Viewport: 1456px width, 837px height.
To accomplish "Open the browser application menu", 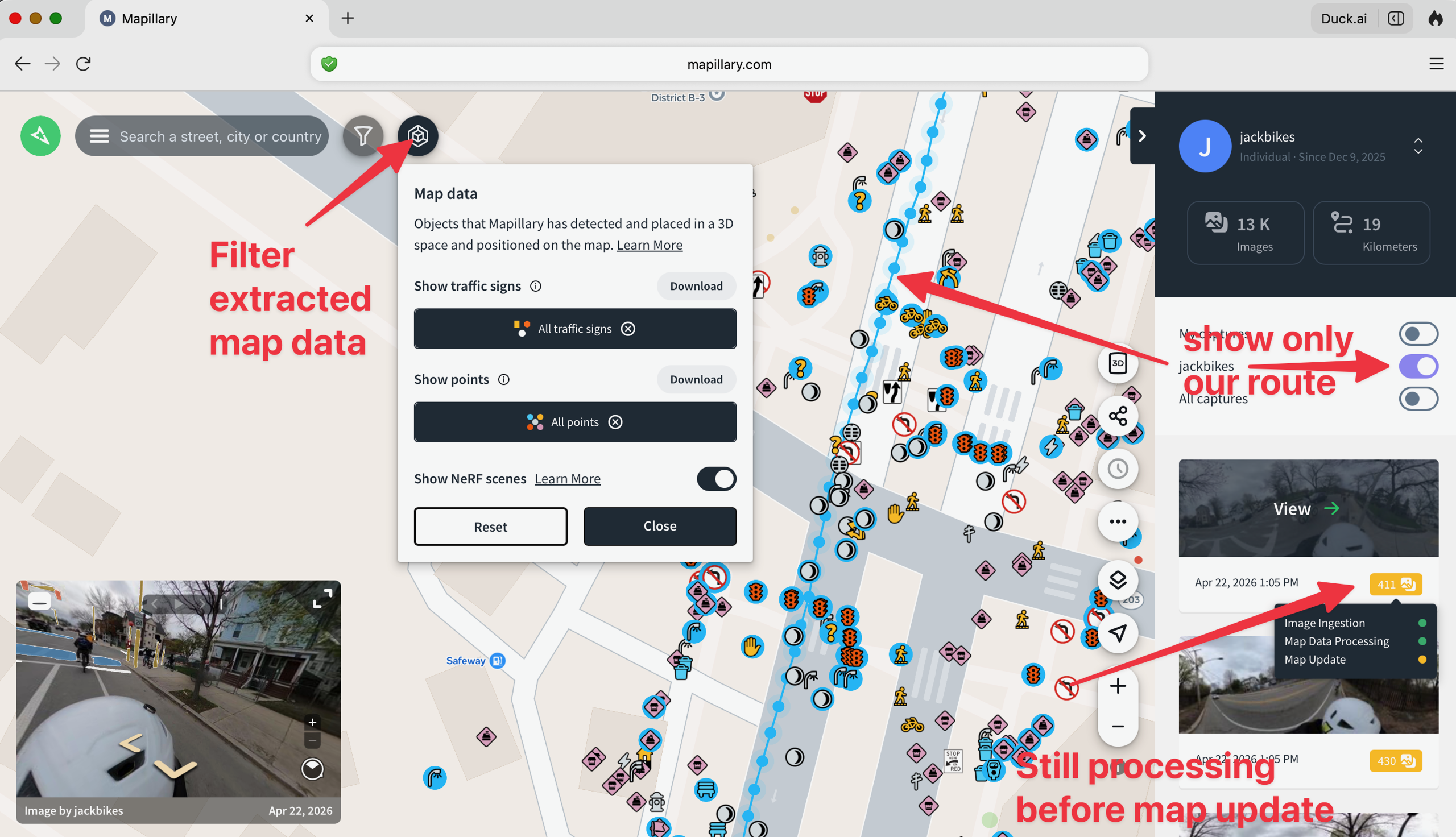I will [x=1436, y=64].
